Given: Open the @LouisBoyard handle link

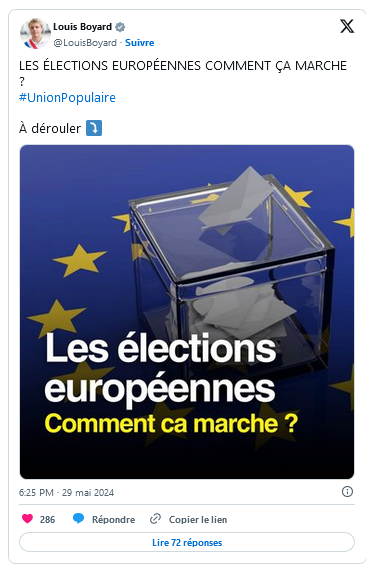Looking at the screenshot, I should [x=85, y=43].
